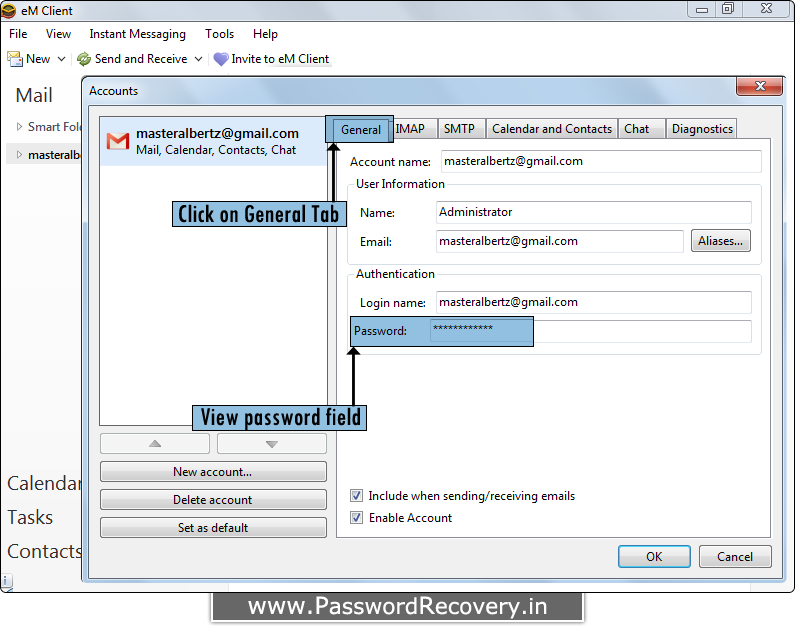This screenshot has width=795, height=626.
Task: Click the Cancel button
Action: point(735,557)
